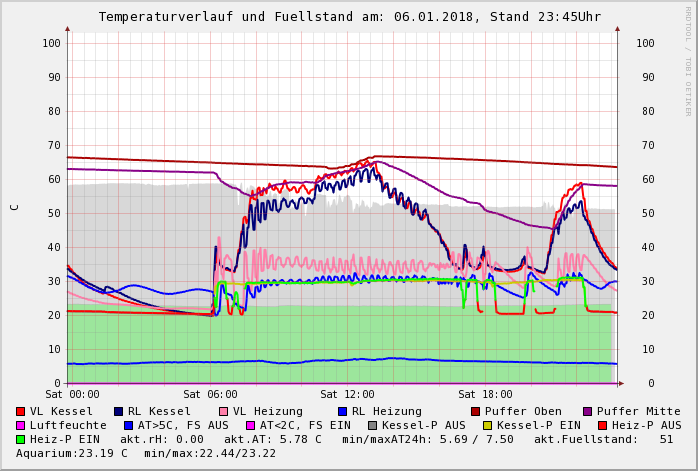This screenshot has height=471, width=698.
Task: Click the AT>5C, FS AUS legend swatch
Action: point(129,426)
